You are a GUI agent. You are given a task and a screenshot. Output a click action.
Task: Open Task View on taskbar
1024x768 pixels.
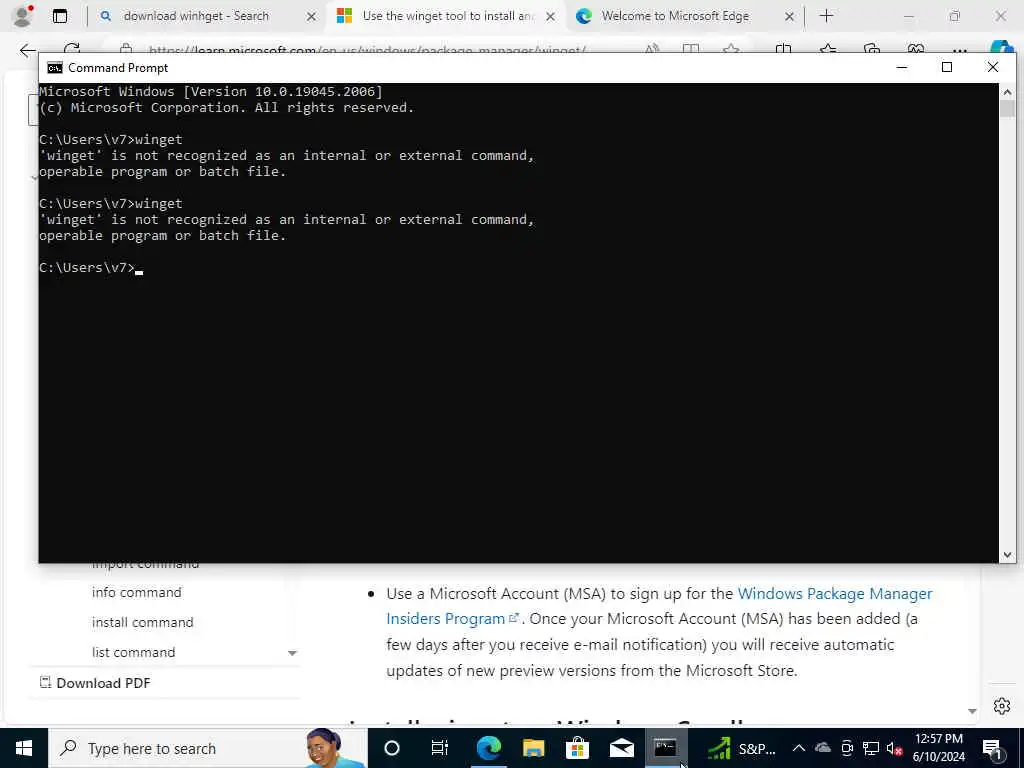(x=440, y=748)
